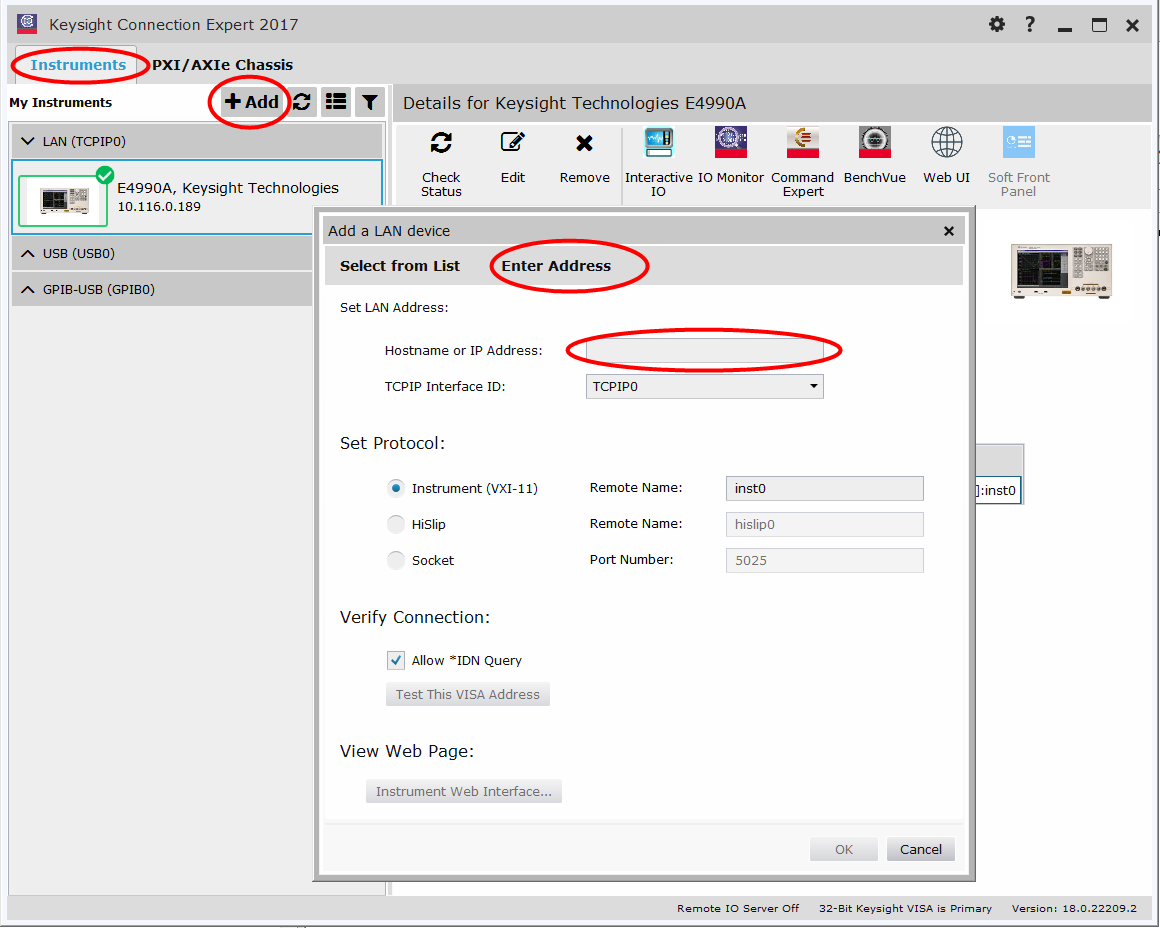Focus the Hostname or IP Address field
The height and width of the screenshot is (928, 1160).
tap(704, 351)
